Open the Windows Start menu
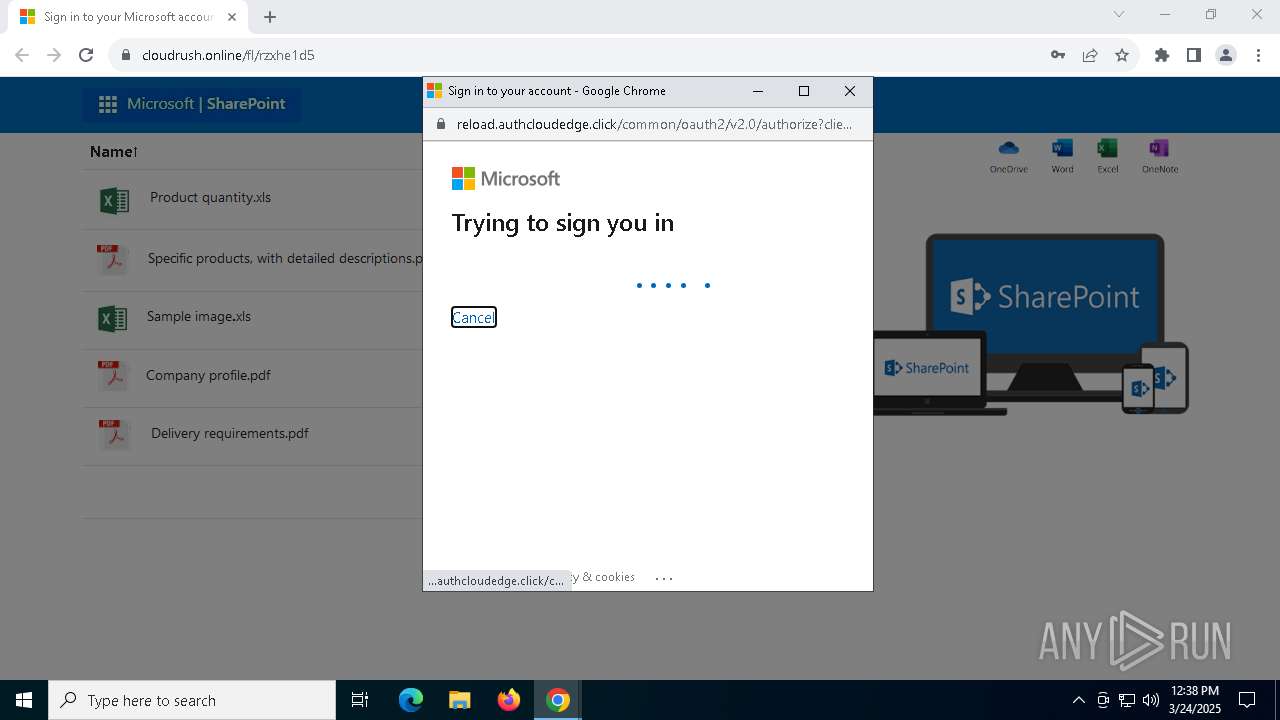The height and width of the screenshot is (720, 1280). (24, 700)
